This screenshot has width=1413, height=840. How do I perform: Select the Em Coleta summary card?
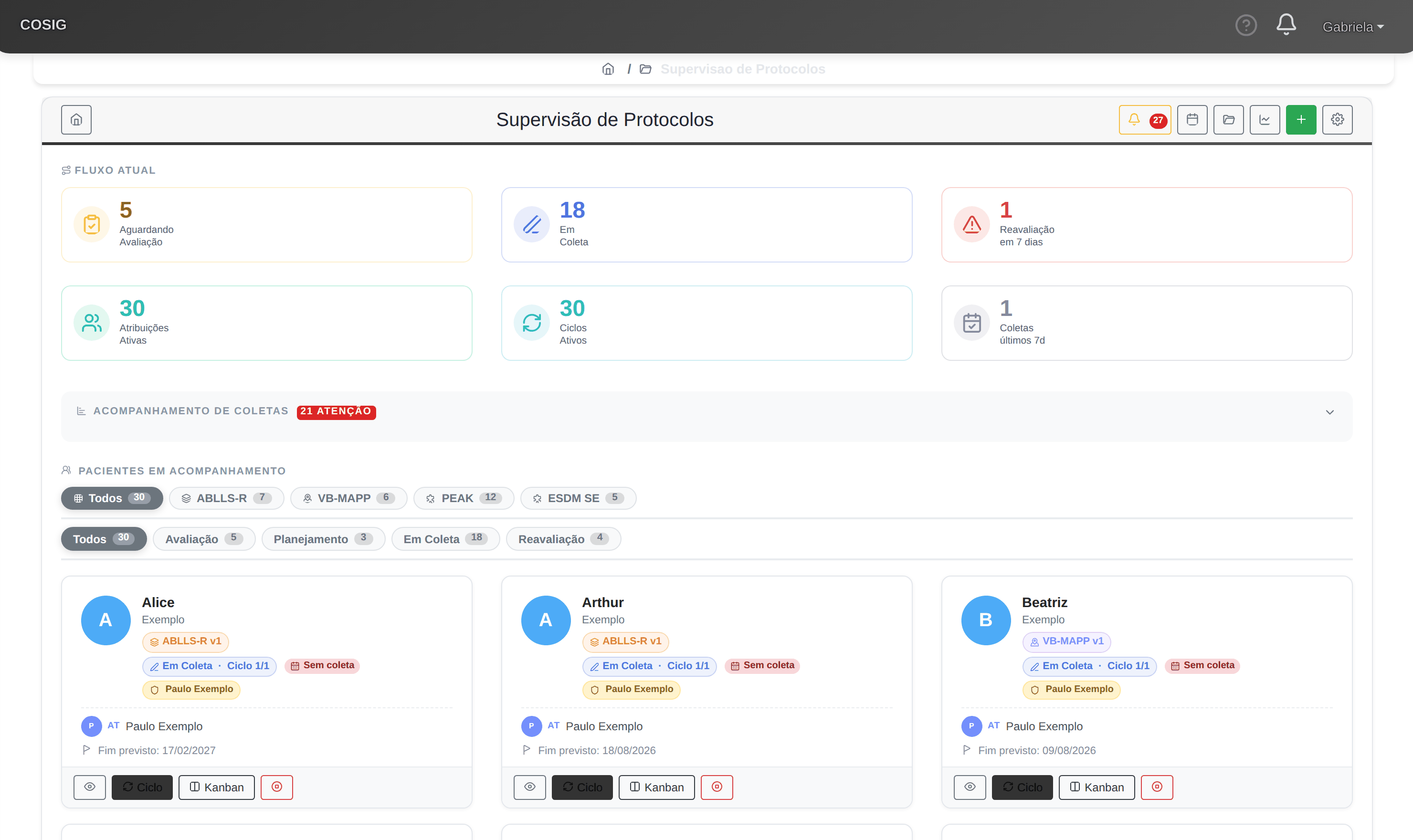[706, 225]
